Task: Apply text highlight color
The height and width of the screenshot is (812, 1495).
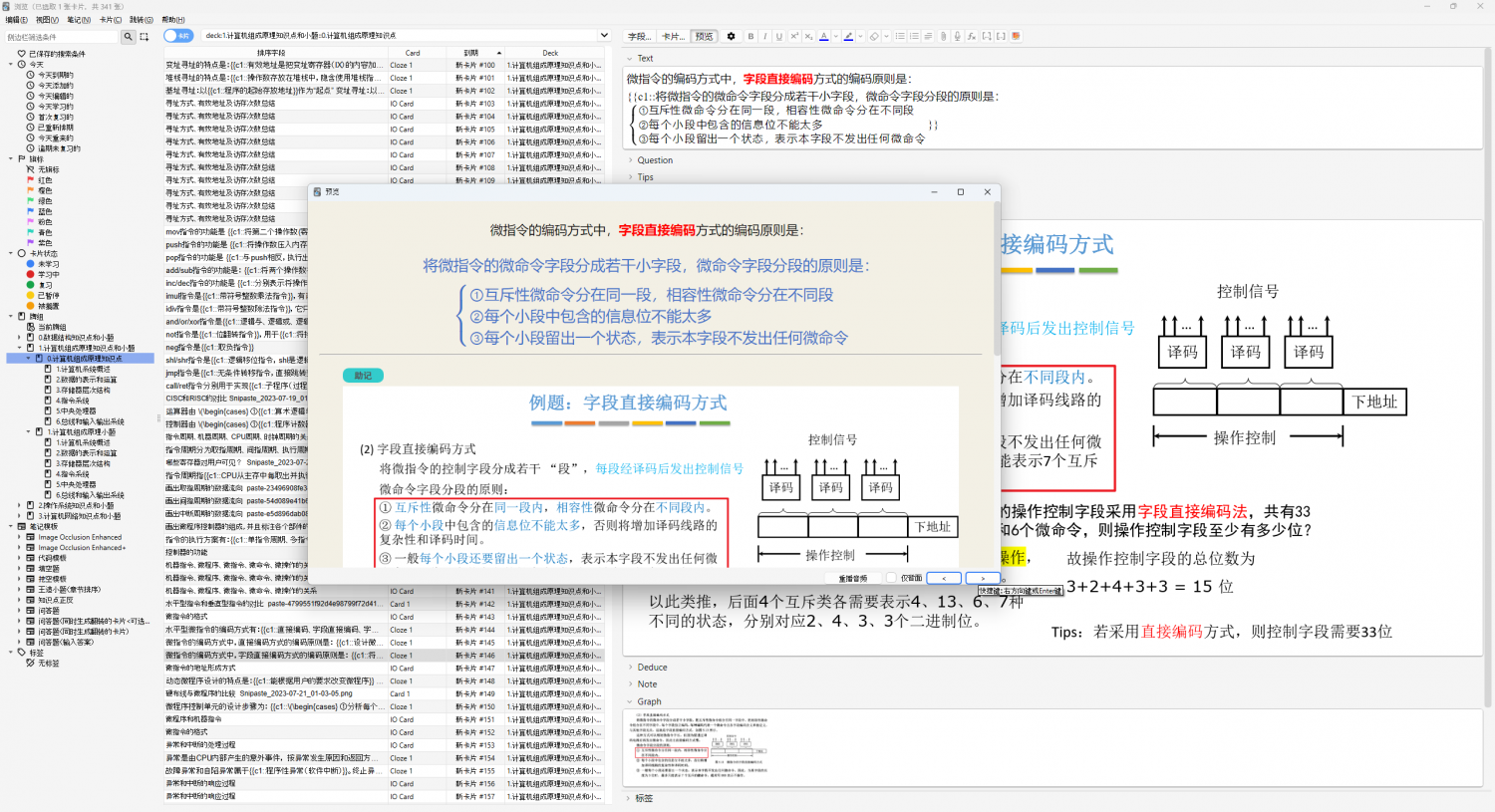Action: (848, 36)
